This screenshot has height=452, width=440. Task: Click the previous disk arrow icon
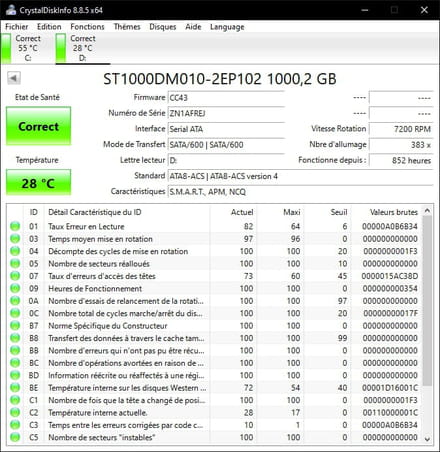coord(14,78)
